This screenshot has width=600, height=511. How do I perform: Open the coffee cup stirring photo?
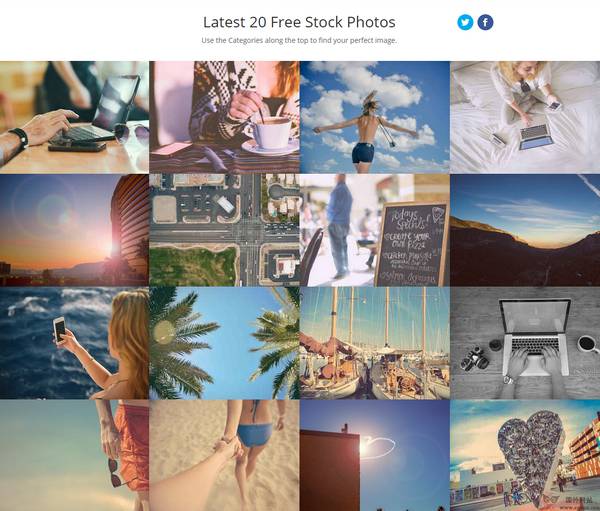pos(224,117)
